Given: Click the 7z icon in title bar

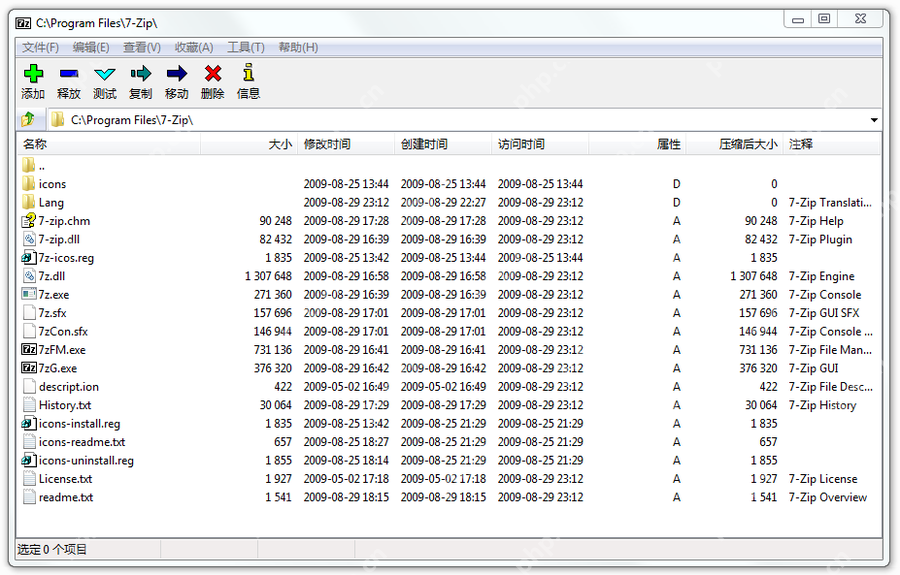Looking at the screenshot, I should tap(24, 23).
